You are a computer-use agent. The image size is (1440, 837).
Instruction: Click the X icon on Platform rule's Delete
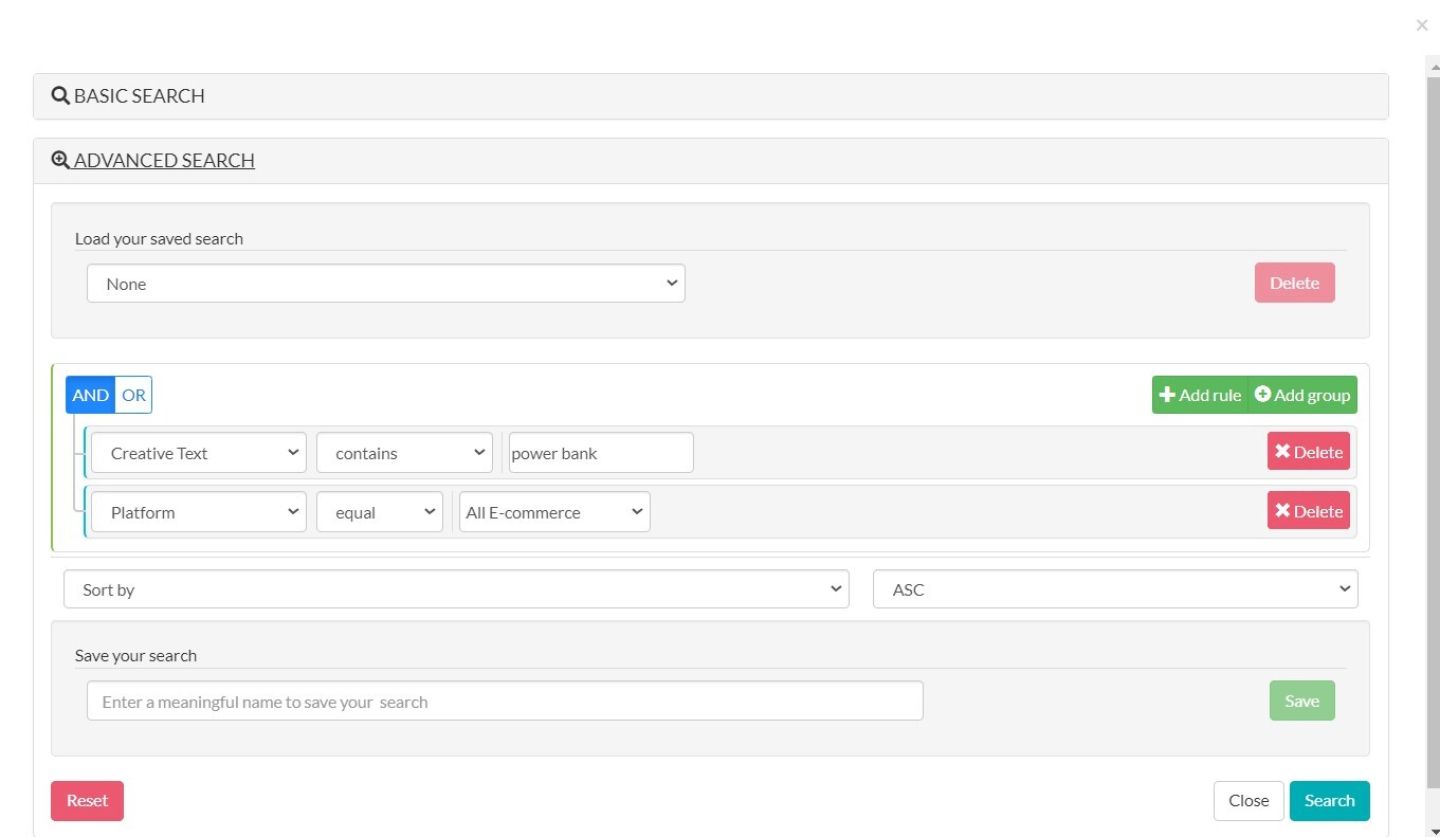pos(1282,511)
